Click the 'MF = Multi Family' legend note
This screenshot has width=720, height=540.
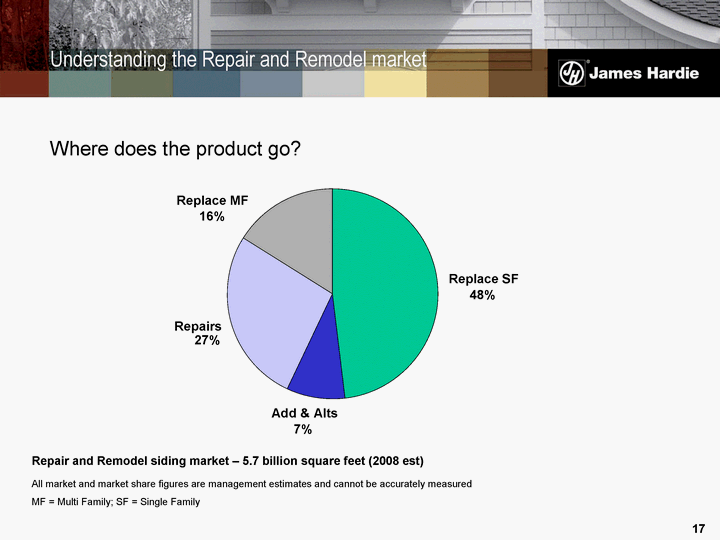click(x=116, y=501)
